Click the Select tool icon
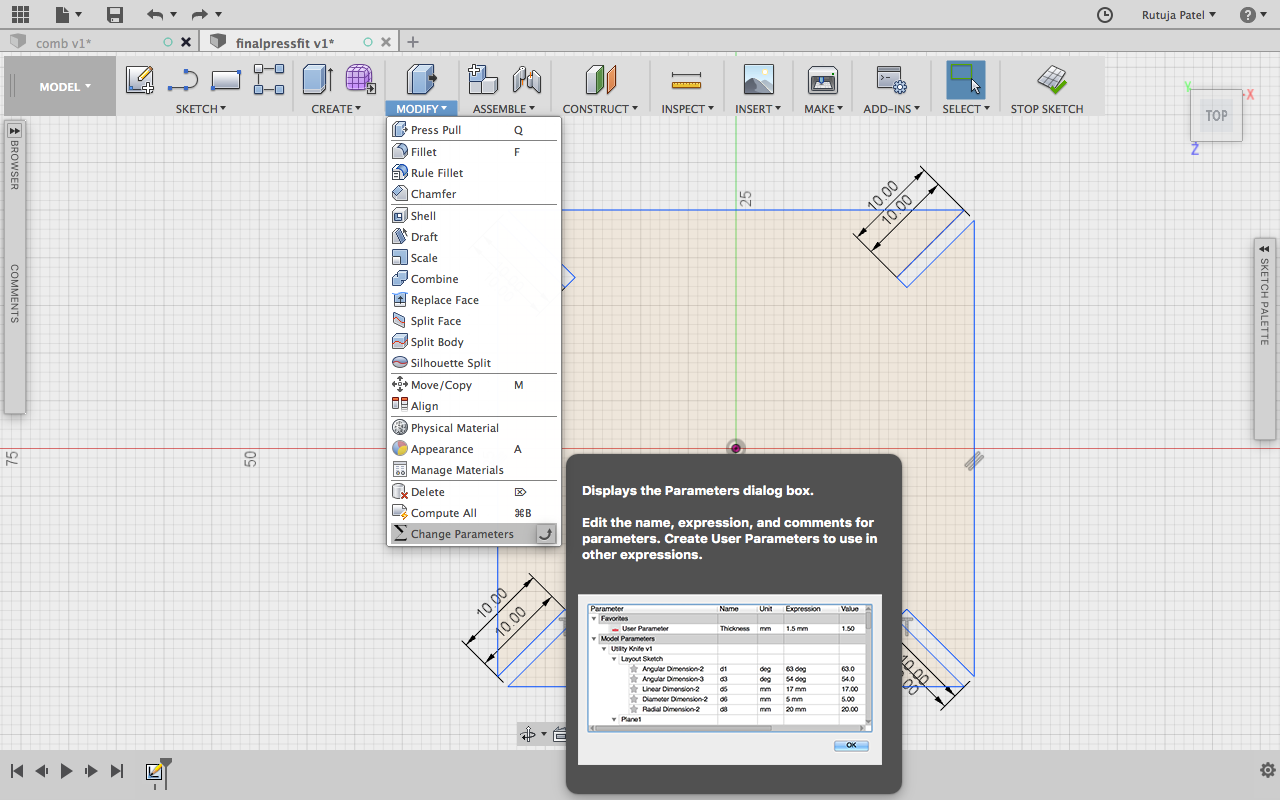 tap(965, 80)
